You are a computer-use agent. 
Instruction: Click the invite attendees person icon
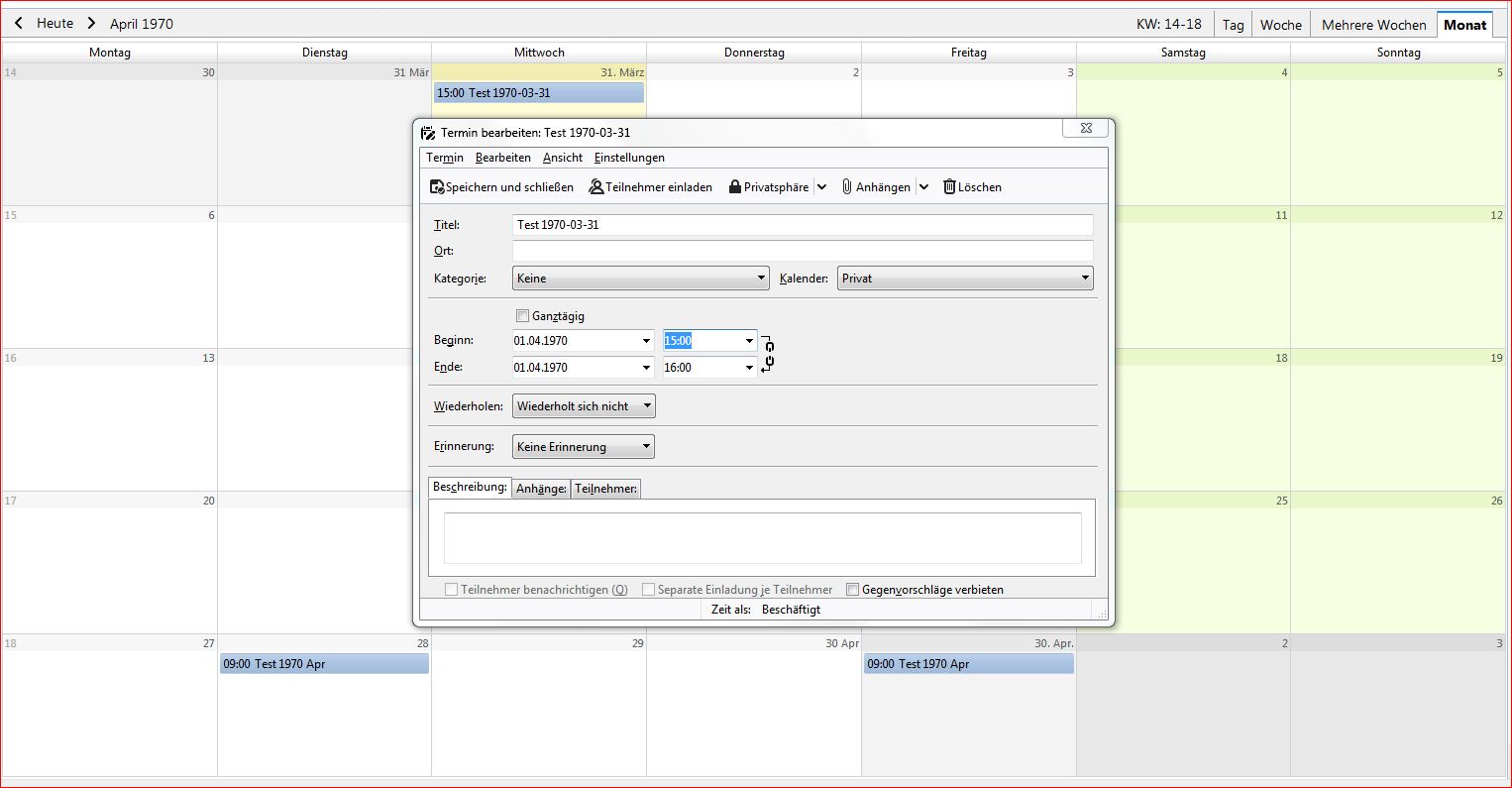596,186
